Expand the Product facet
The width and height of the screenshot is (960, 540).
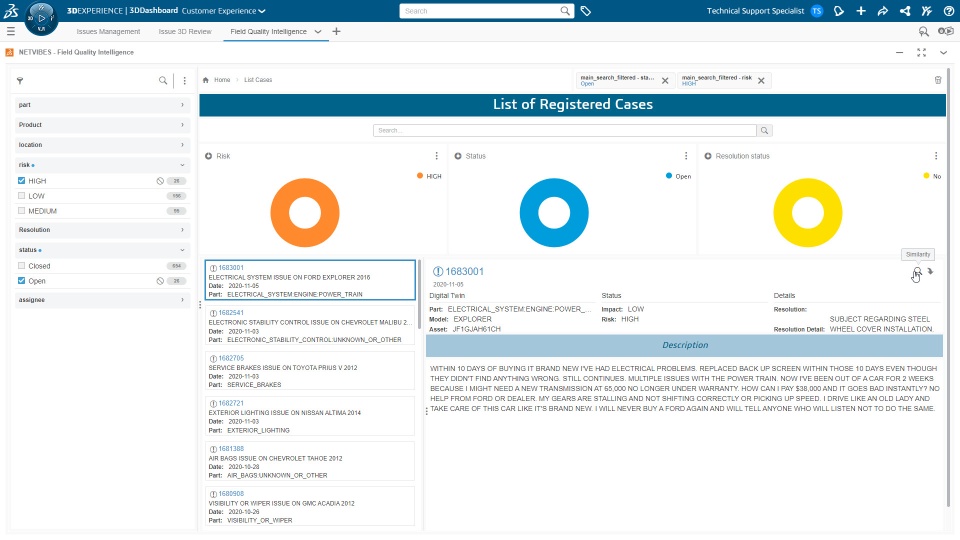click(x=102, y=125)
